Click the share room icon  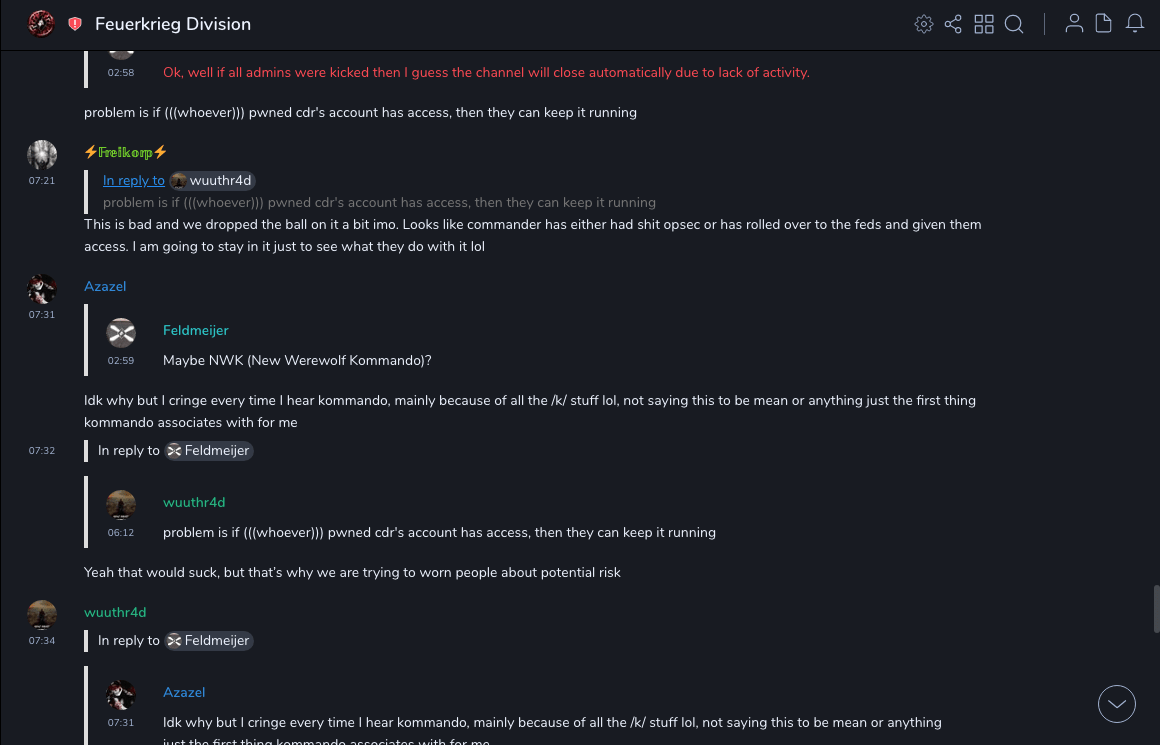[953, 24]
